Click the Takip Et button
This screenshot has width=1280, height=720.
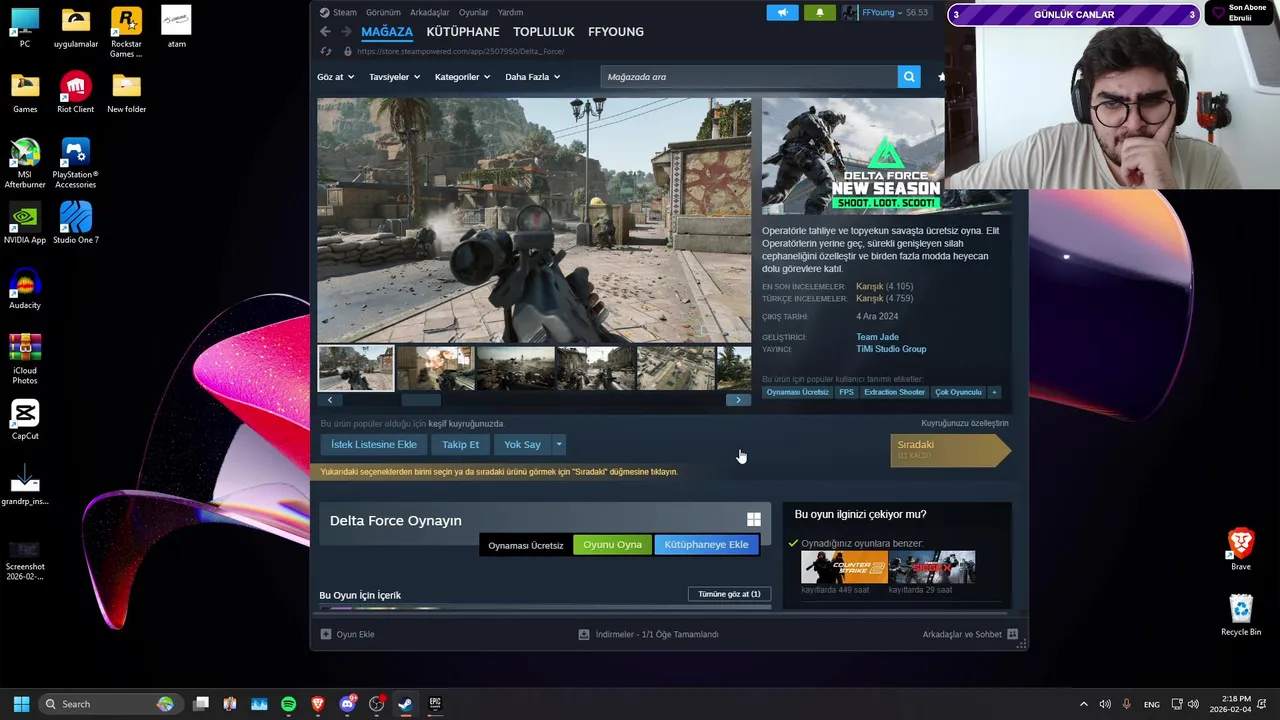pyautogui.click(x=461, y=444)
